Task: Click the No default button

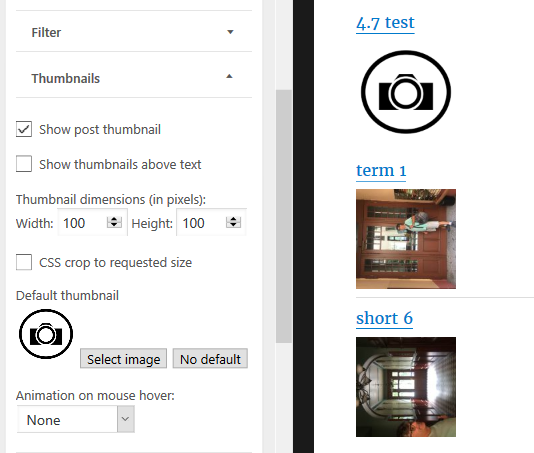Action: tap(210, 358)
